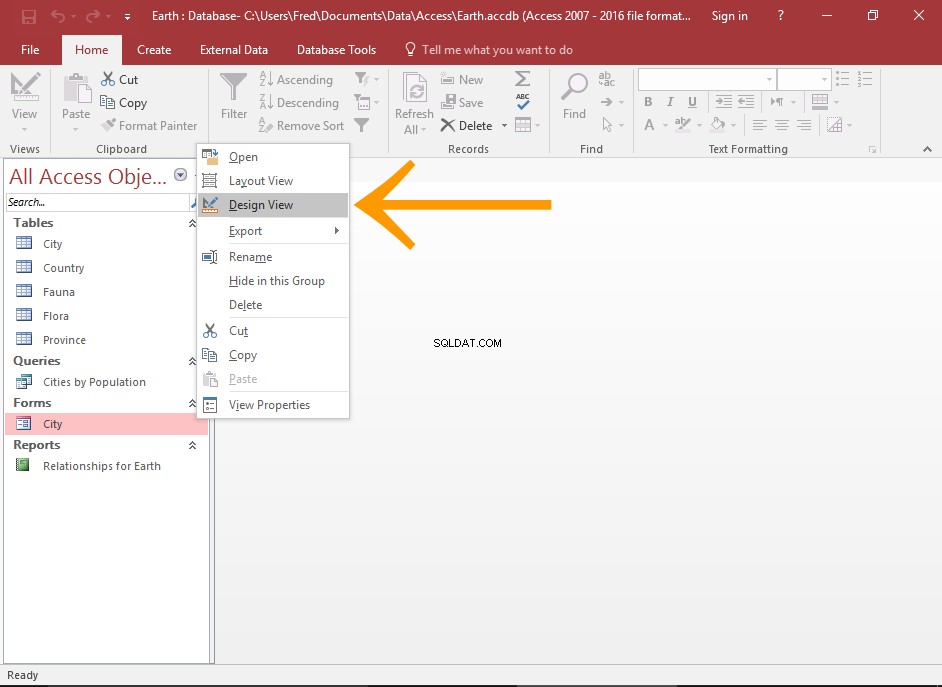942x687 pixels.
Task: Choose Rename from context menu
Action: point(273,257)
